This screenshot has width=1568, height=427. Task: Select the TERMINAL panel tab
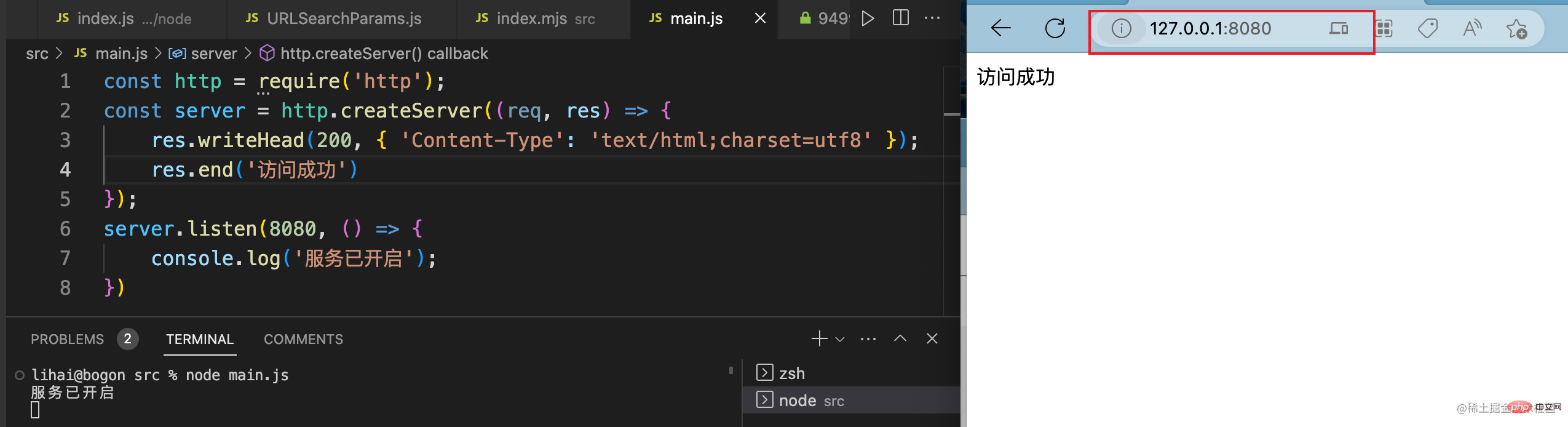click(x=200, y=339)
